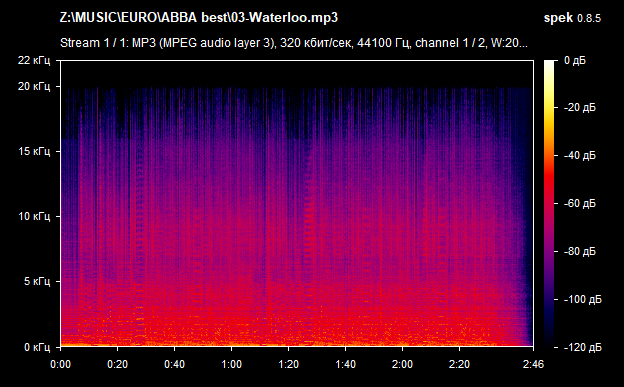Click the '5 кГц' frequency axis label
This screenshot has width=624, height=387.
coord(37,281)
